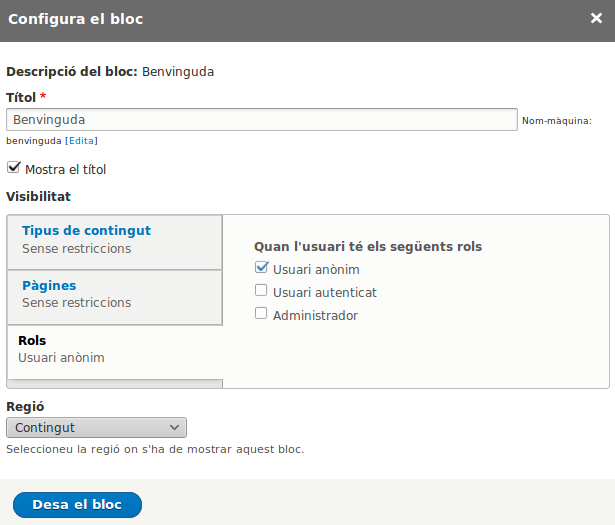Click the Edita machine name link

(82, 141)
